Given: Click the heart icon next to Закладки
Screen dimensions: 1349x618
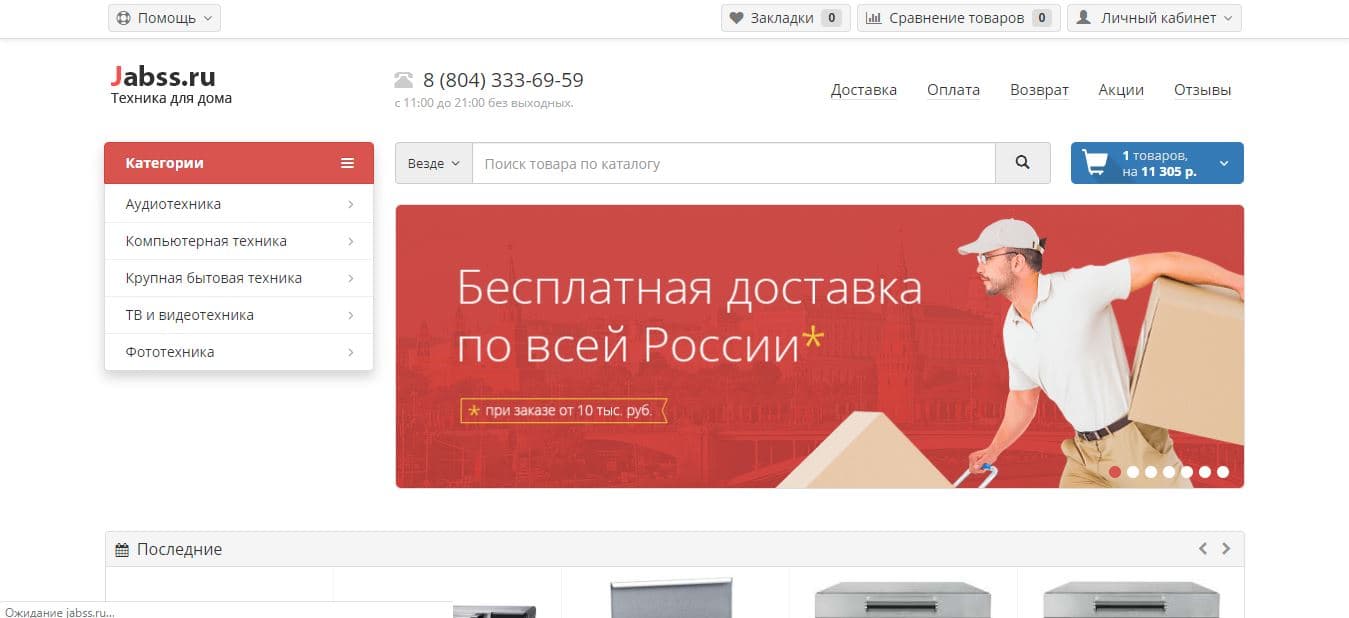Looking at the screenshot, I should tap(737, 17).
